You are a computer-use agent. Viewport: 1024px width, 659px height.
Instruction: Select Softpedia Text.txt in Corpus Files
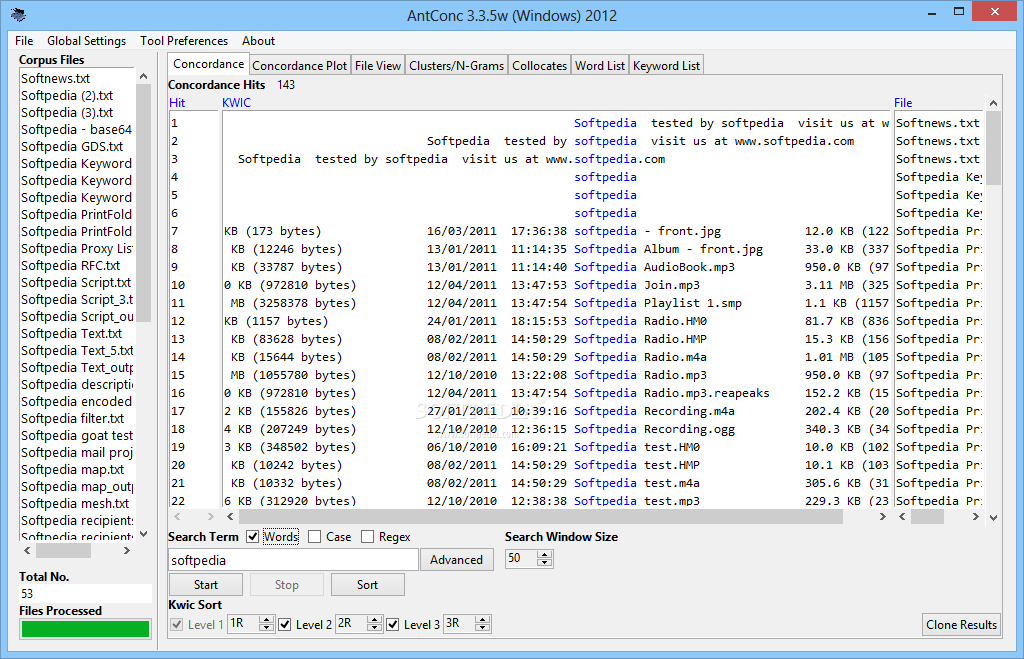71,333
